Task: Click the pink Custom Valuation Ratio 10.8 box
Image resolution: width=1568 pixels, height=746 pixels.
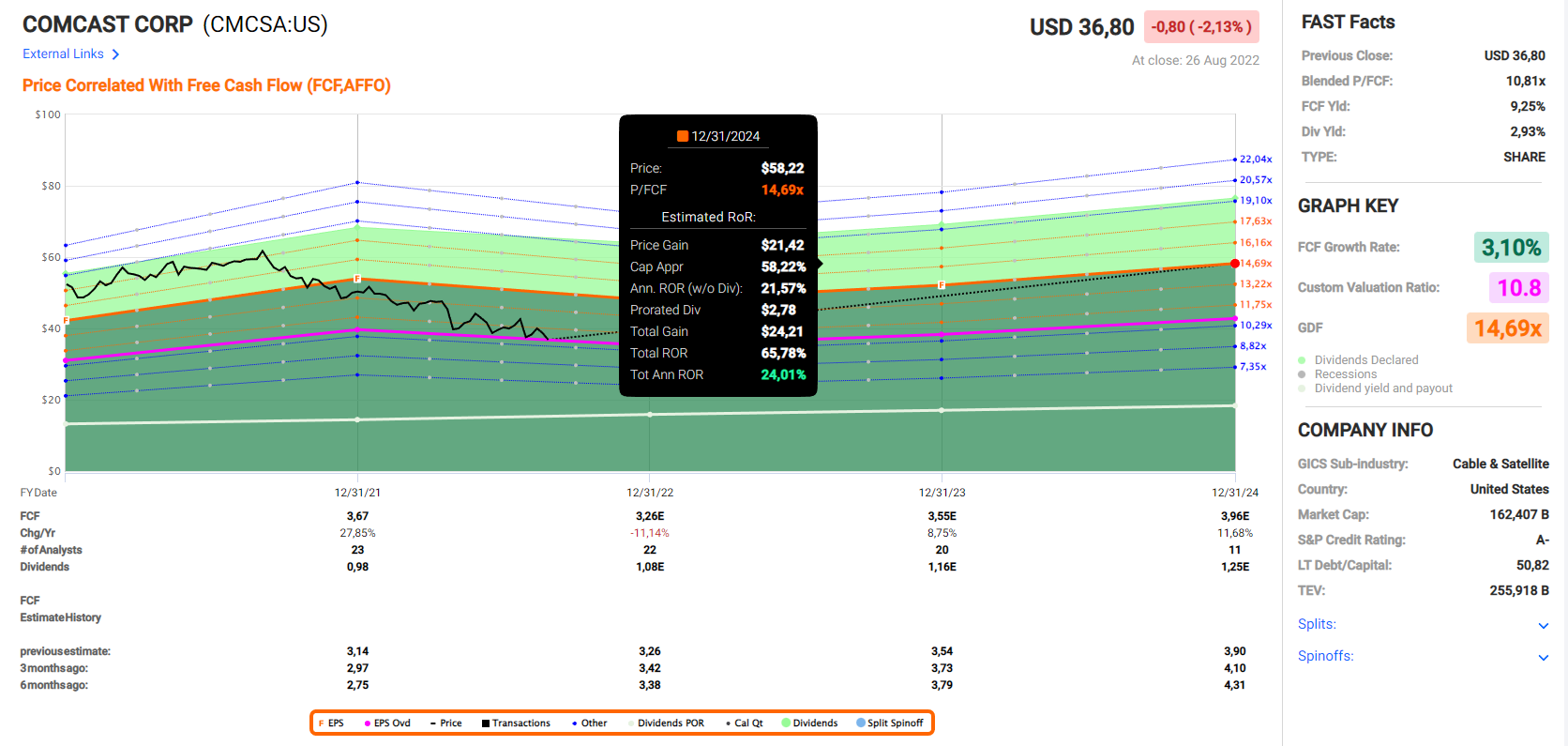Action: point(1517,288)
